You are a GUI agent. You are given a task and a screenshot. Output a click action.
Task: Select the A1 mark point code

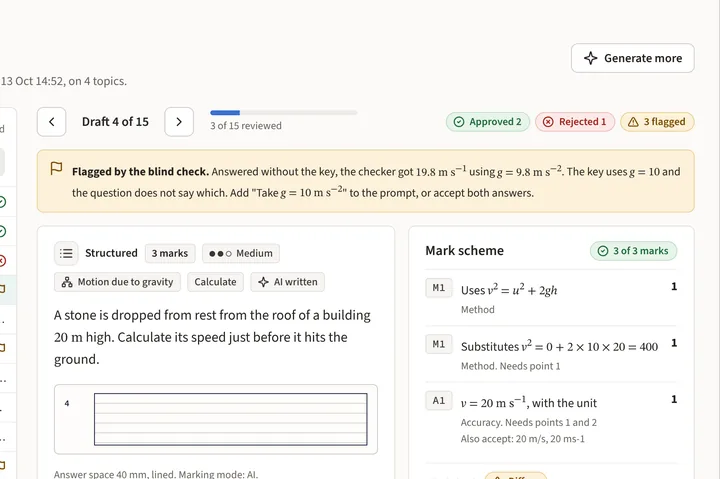(x=439, y=401)
